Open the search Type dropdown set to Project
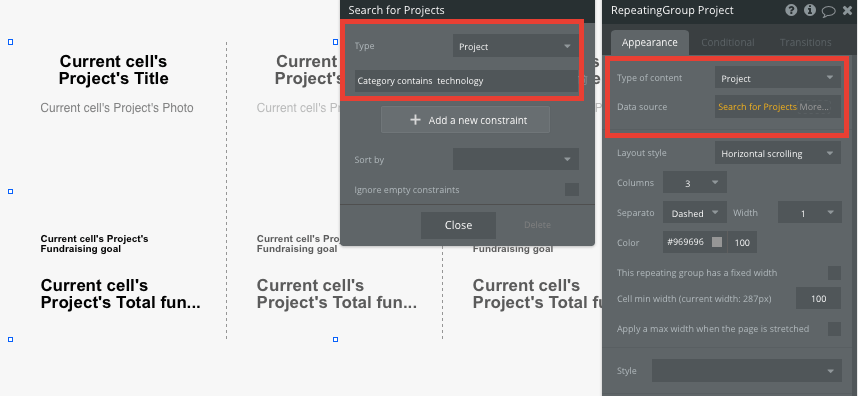The image size is (858, 396). pyautogui.click(x=515, y=46)
